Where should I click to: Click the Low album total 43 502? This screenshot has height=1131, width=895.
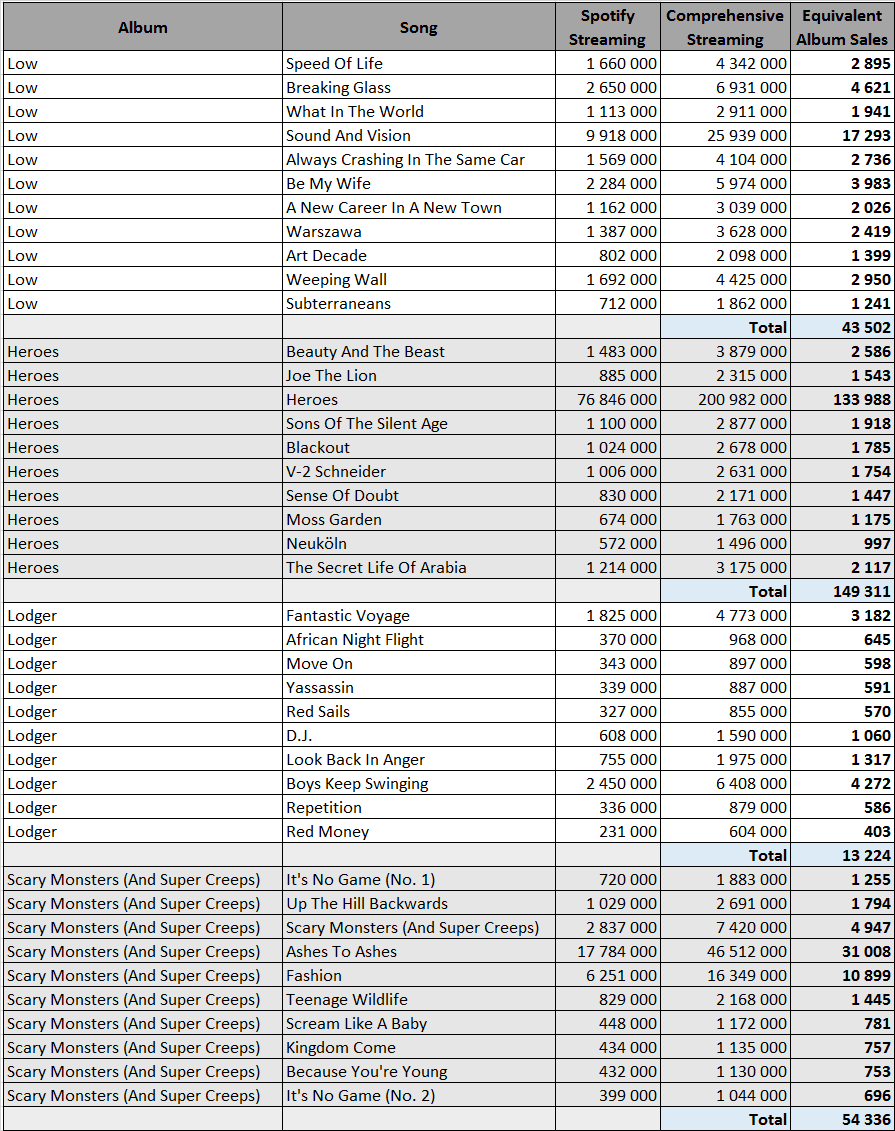[x=842, y=327]
